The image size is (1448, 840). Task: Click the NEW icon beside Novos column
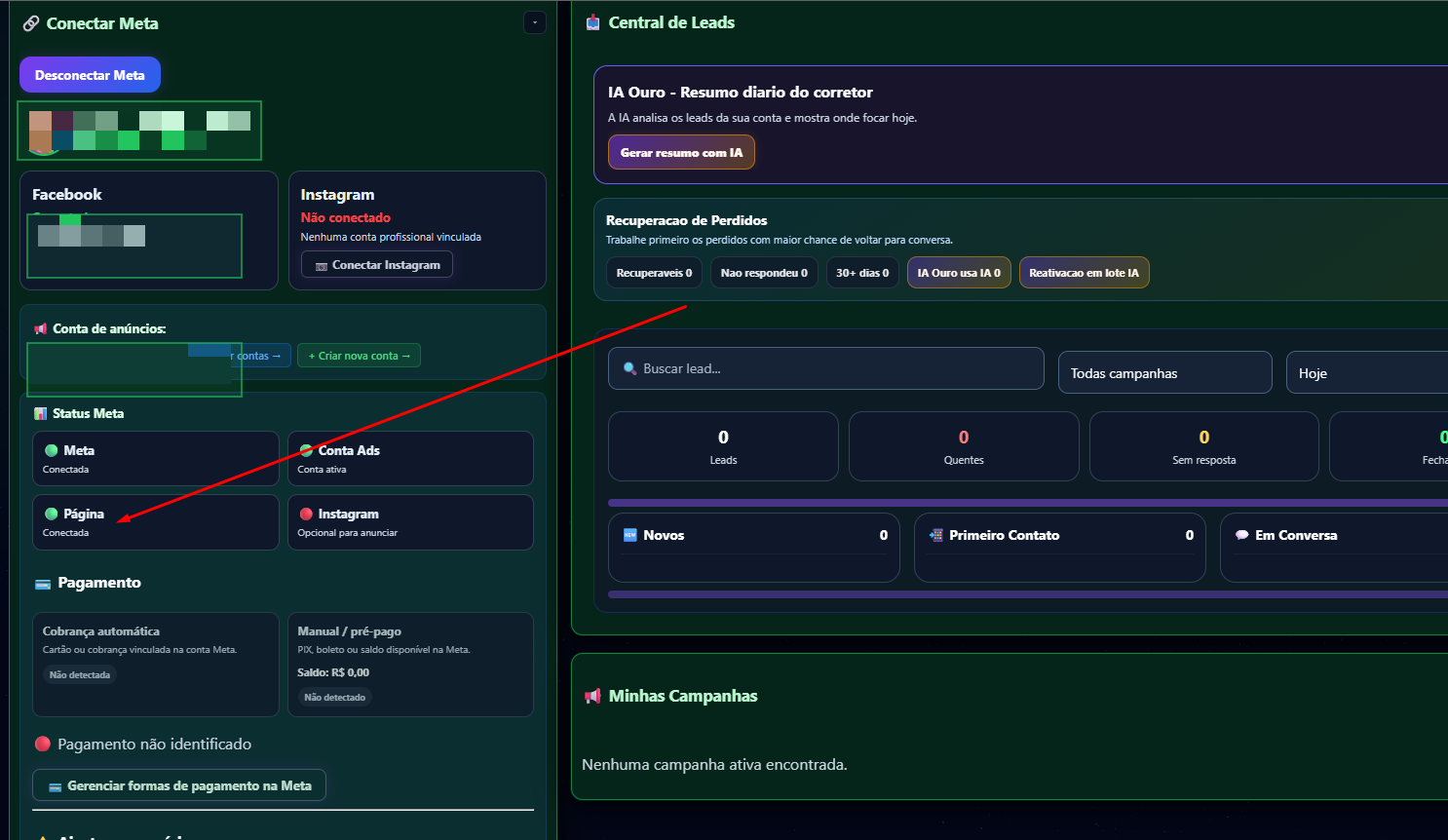point(629,535)
